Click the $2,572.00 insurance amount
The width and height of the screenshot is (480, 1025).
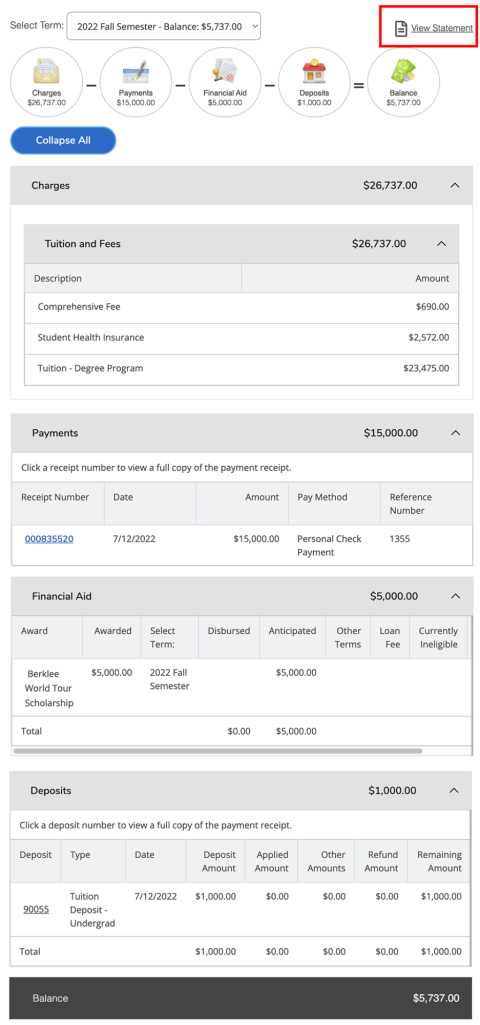click(x=429, y=338)
